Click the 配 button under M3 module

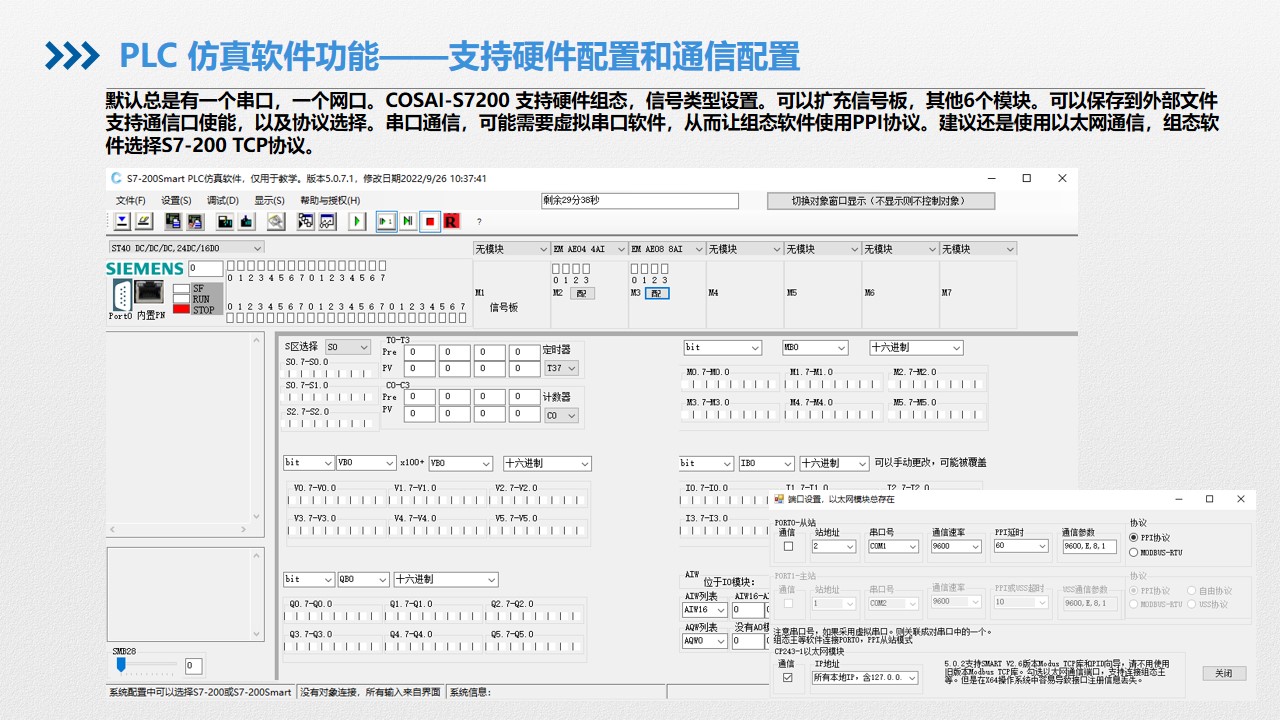(657, 293)
